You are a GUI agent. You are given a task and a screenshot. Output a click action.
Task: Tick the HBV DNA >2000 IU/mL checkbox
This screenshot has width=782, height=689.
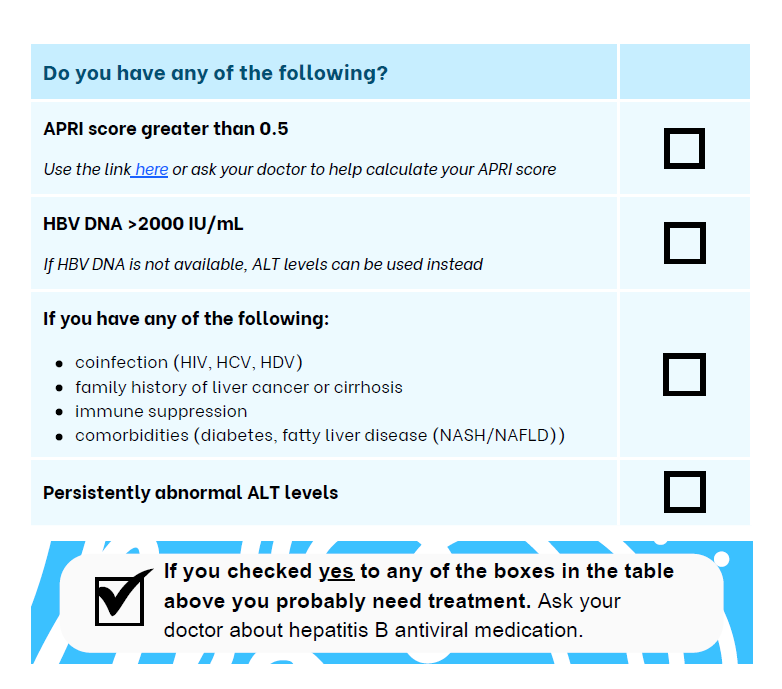pyautogui.click(x=685, y=243)
